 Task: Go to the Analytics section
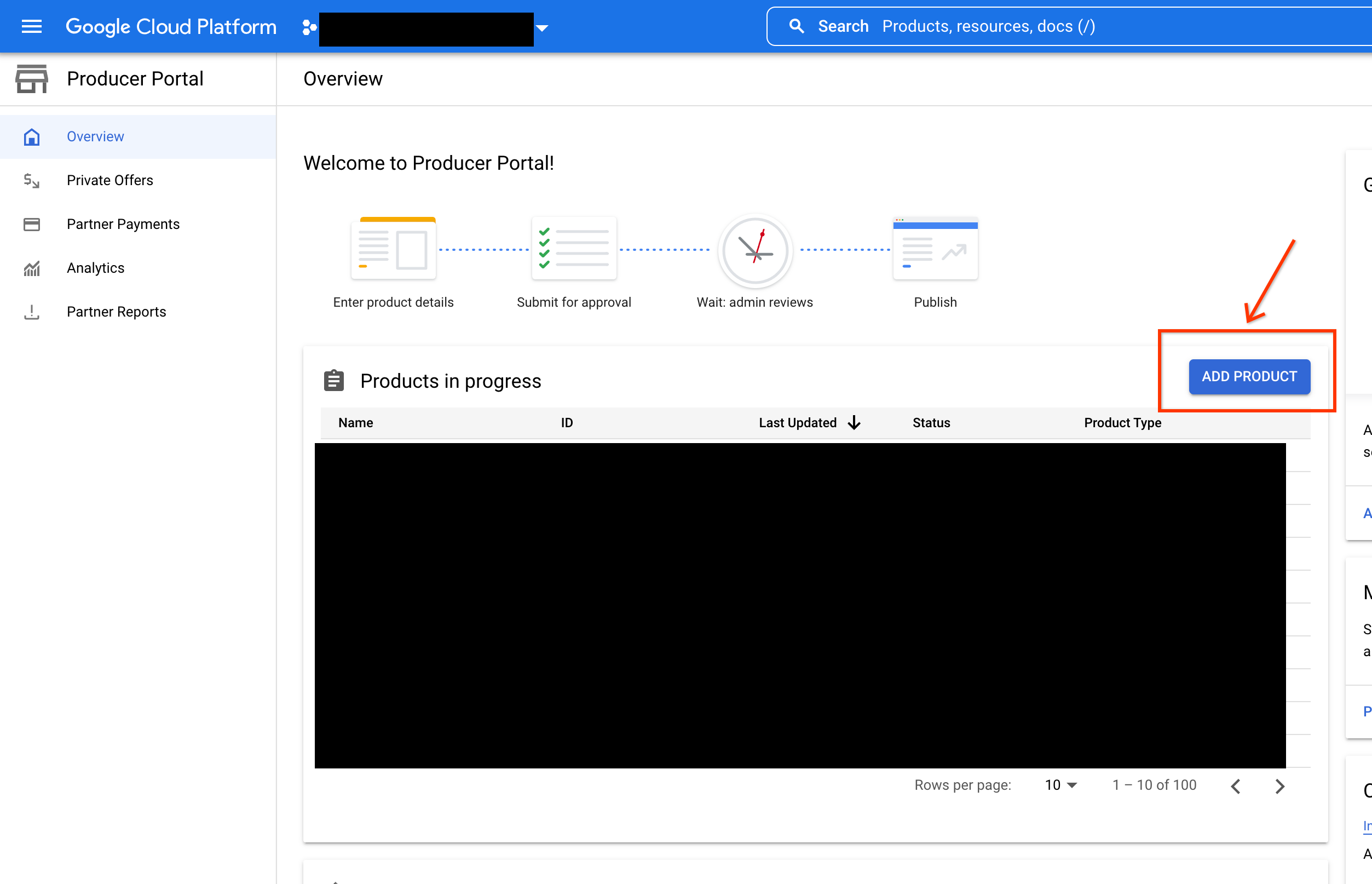(x=95, y=268)
